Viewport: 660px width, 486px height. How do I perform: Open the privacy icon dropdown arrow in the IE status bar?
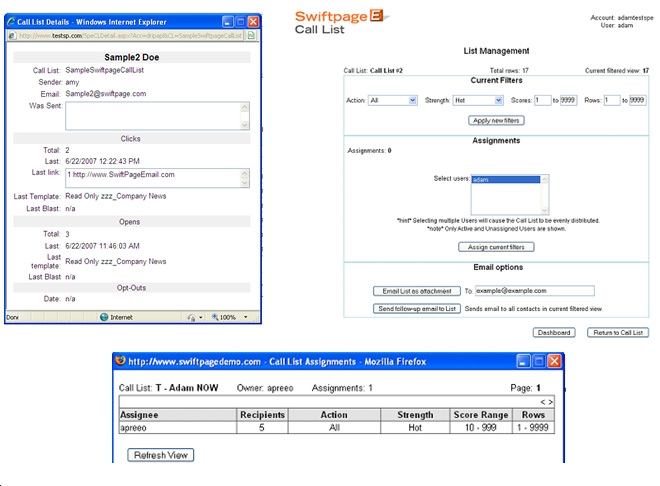pyautogui.click(x=201, y=317)
